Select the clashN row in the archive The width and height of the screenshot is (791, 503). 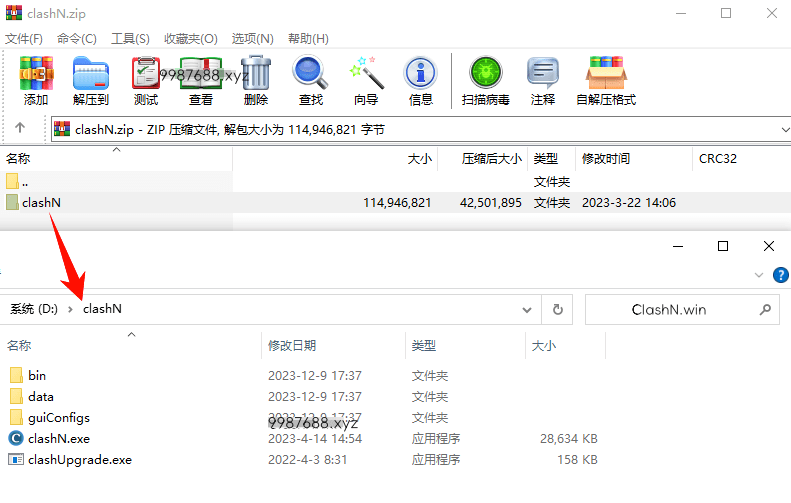point(396,202)
